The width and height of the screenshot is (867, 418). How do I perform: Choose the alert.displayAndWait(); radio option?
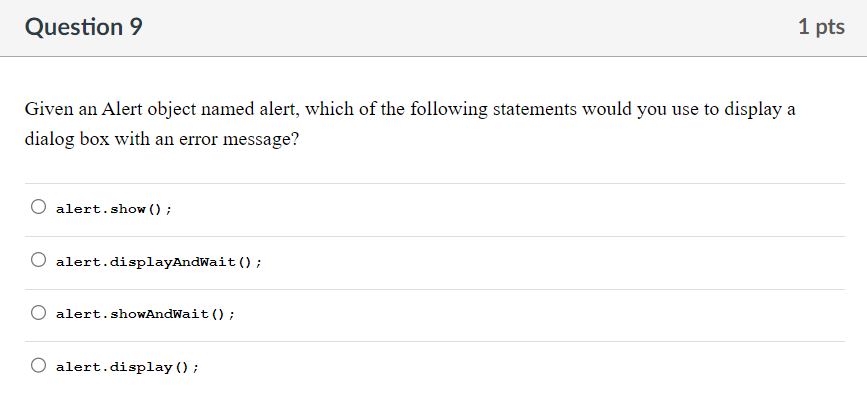coord(38,260)
